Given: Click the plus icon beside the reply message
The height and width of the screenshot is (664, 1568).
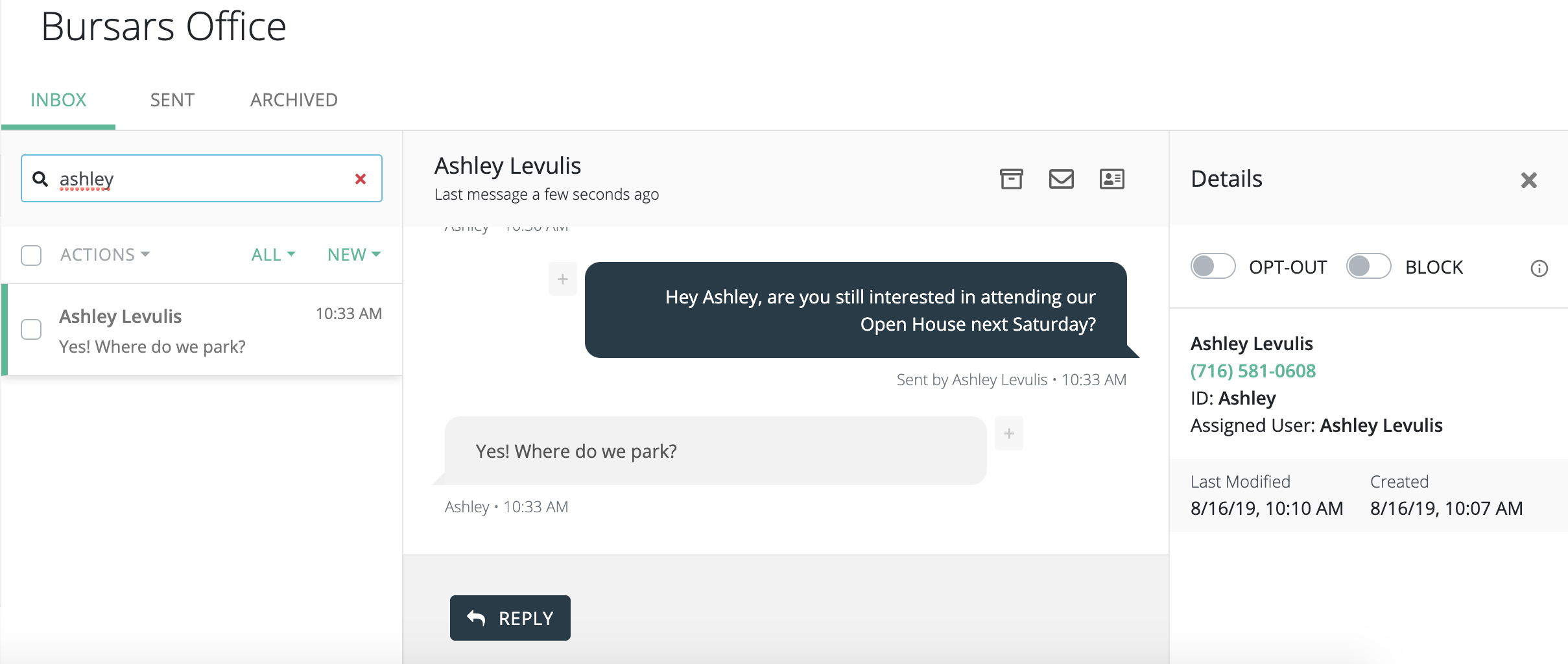Looking at the screenshot, I should point(1008,434).
